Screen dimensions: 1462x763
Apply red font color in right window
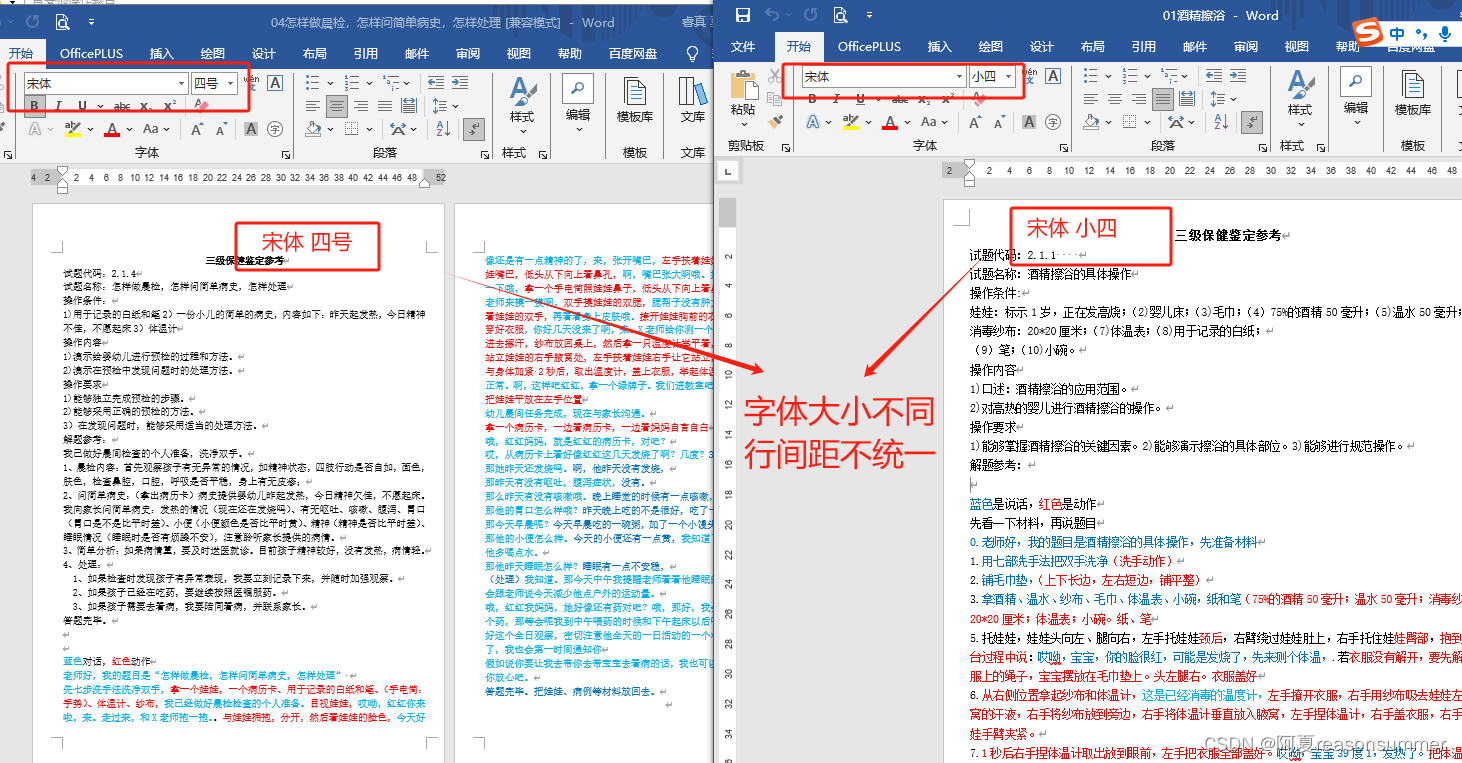coord(890,122)
